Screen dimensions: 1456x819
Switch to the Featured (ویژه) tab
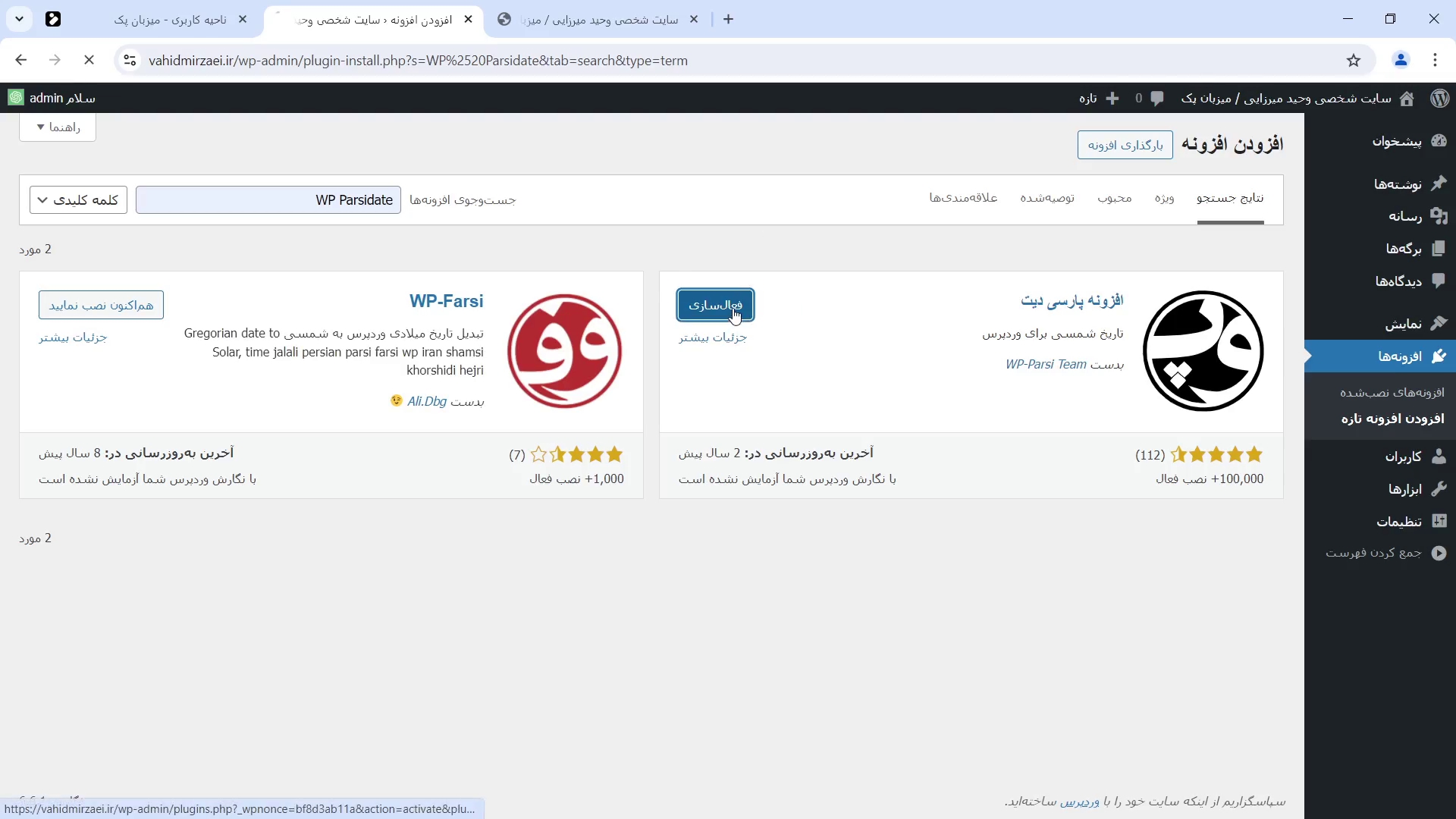[x=1164, y=198]
